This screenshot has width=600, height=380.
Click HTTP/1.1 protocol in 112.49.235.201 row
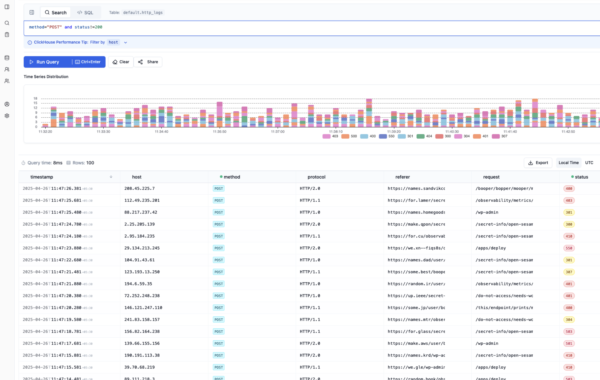pos(310,200)
